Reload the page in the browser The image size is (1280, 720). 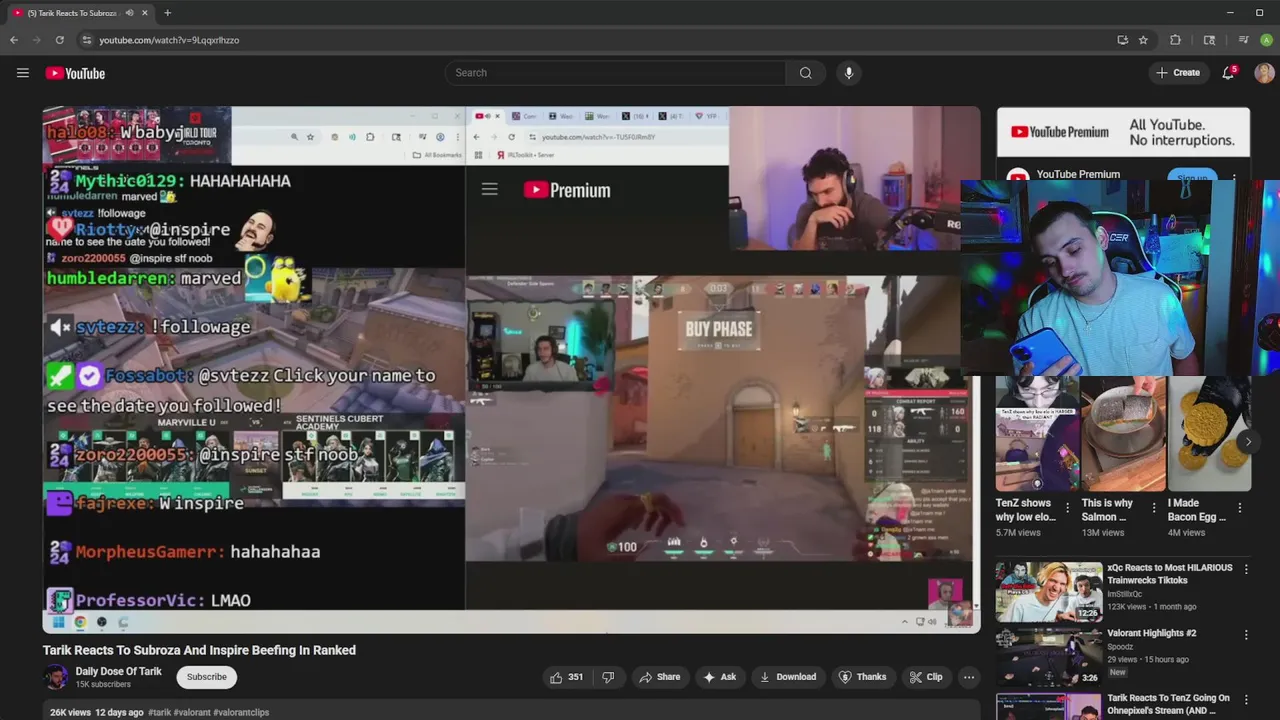(60, 40)
